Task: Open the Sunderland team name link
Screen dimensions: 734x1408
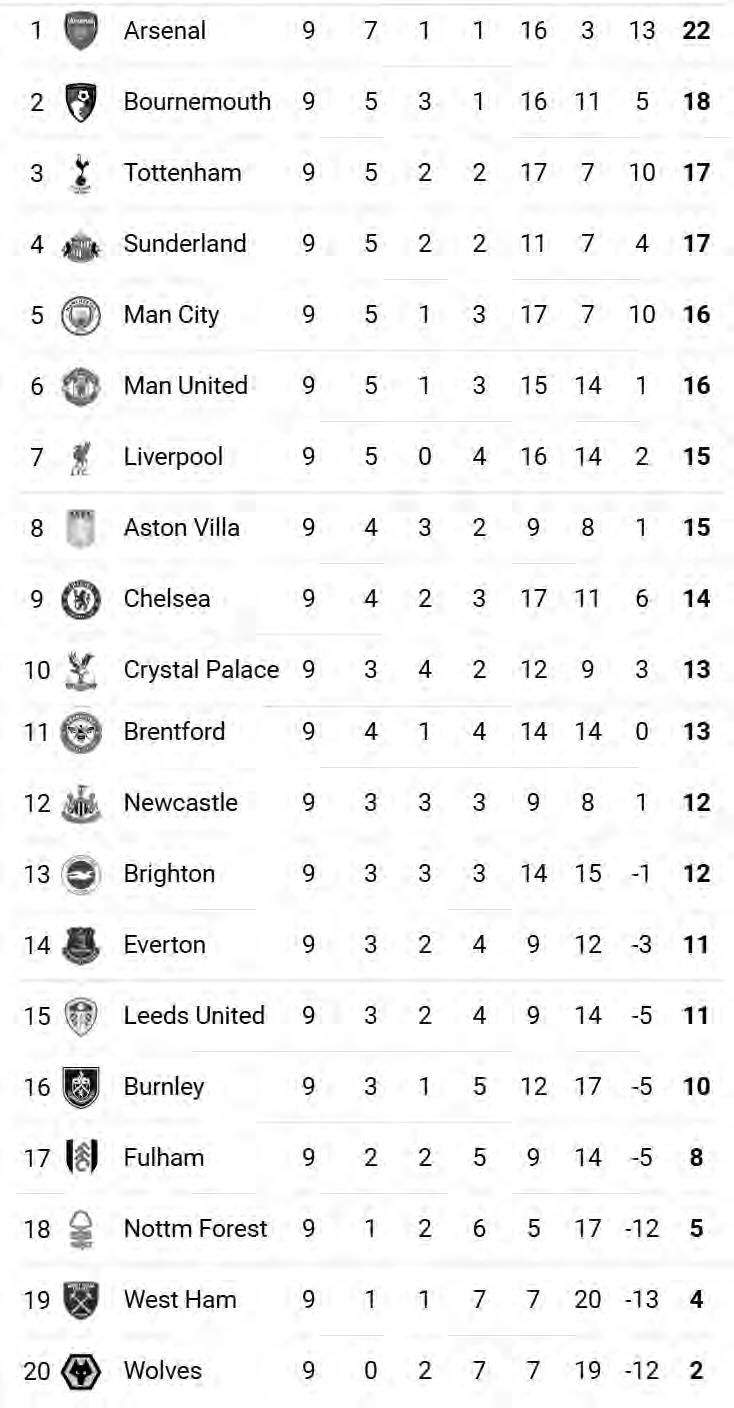Action: point(185,243)
